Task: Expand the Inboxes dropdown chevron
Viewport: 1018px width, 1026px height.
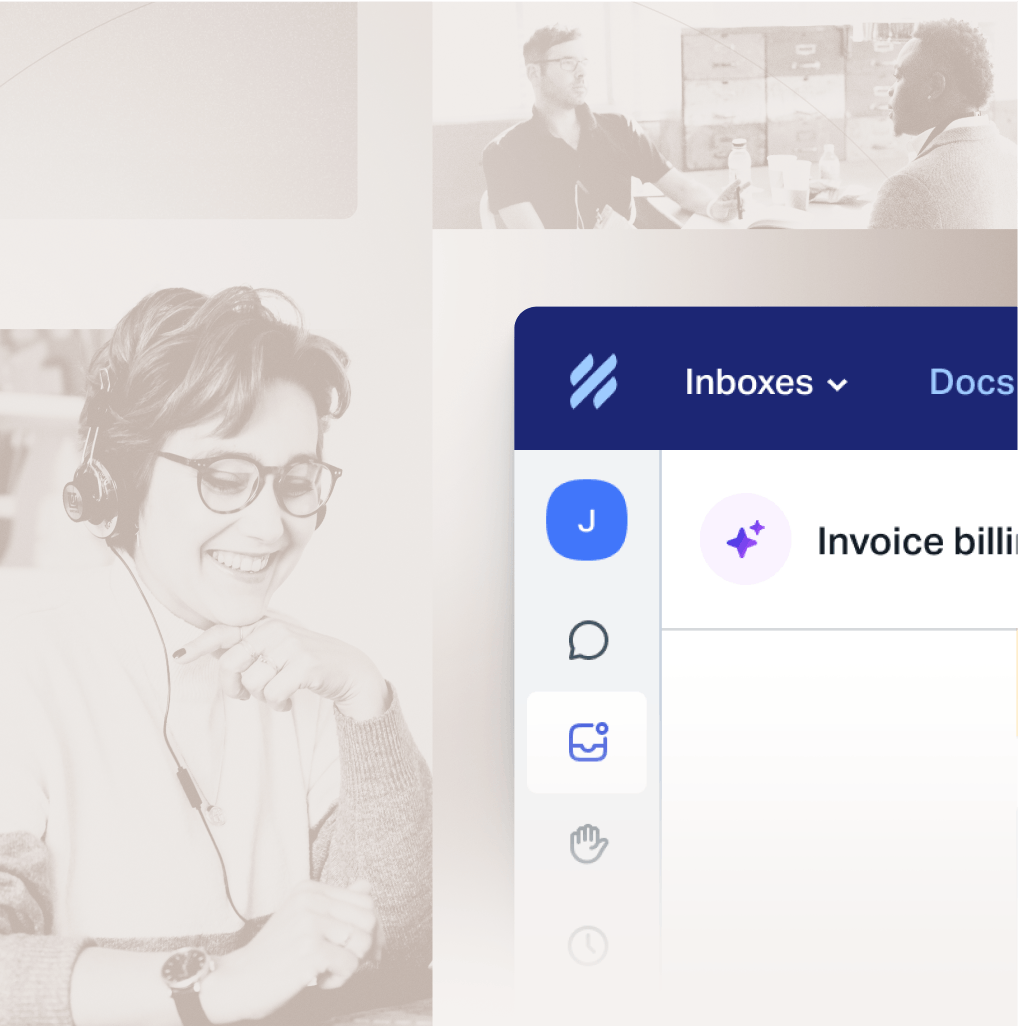Action: pos(838,385)
